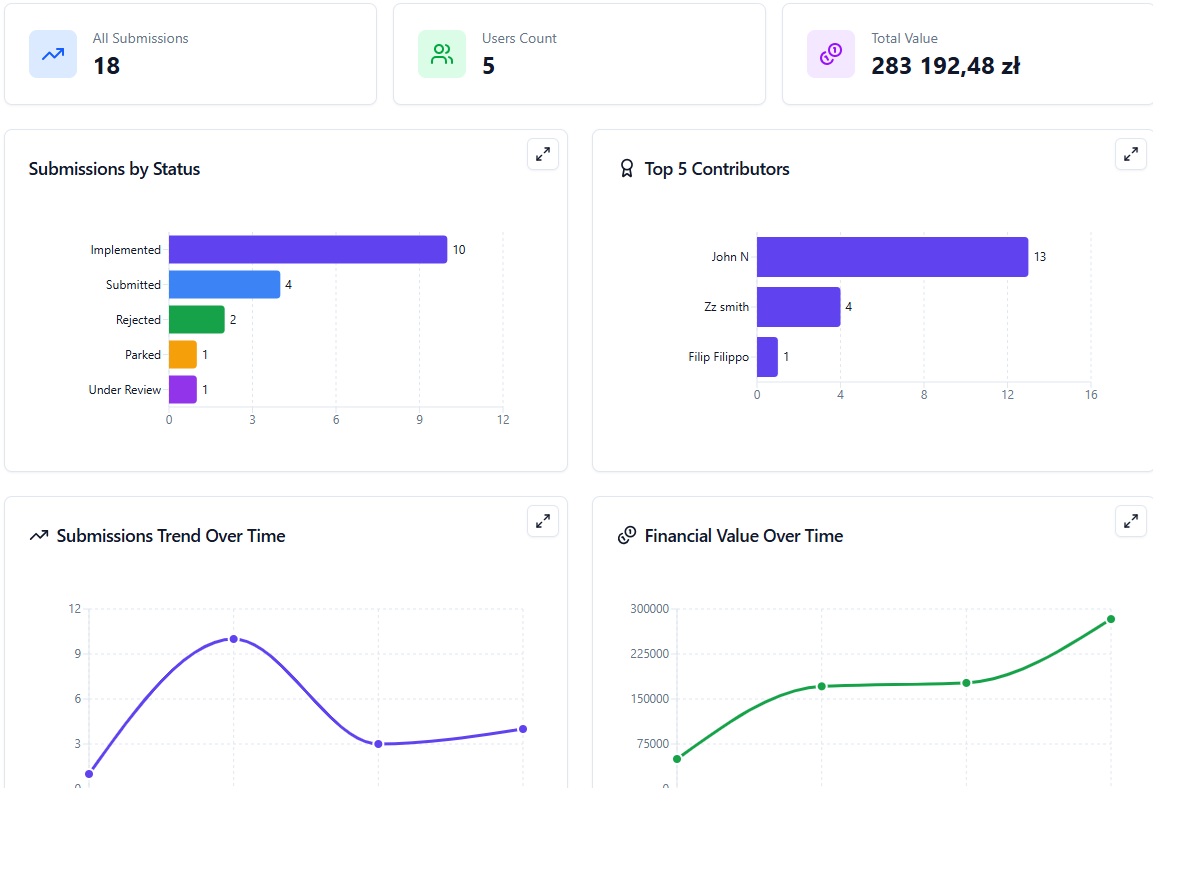Viewport: 1201px width, 874px height.
Task: Click the "Zz smith" contributor label
Action: tap(727, 307)
